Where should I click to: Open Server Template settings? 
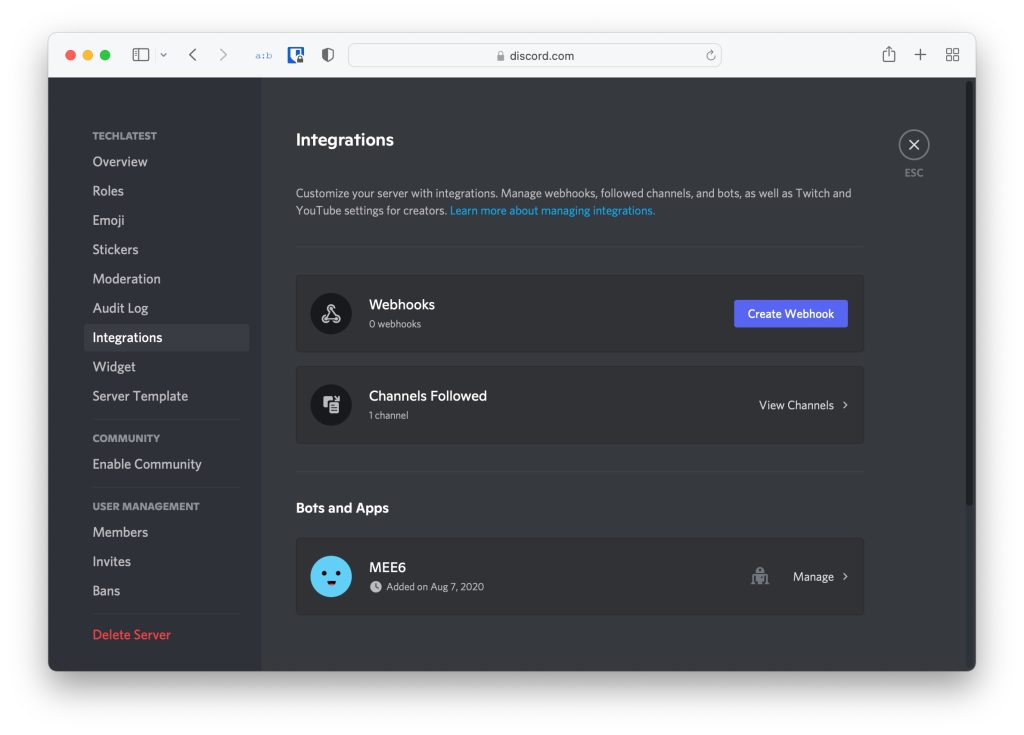coord(167,397)
